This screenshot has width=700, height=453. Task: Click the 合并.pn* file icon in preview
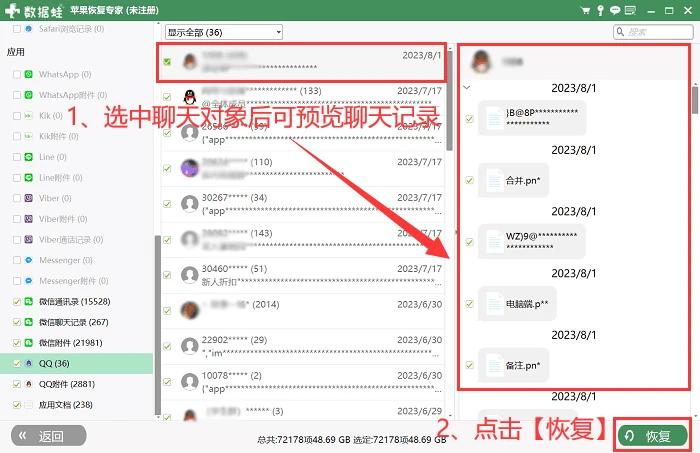pos(494,181)
